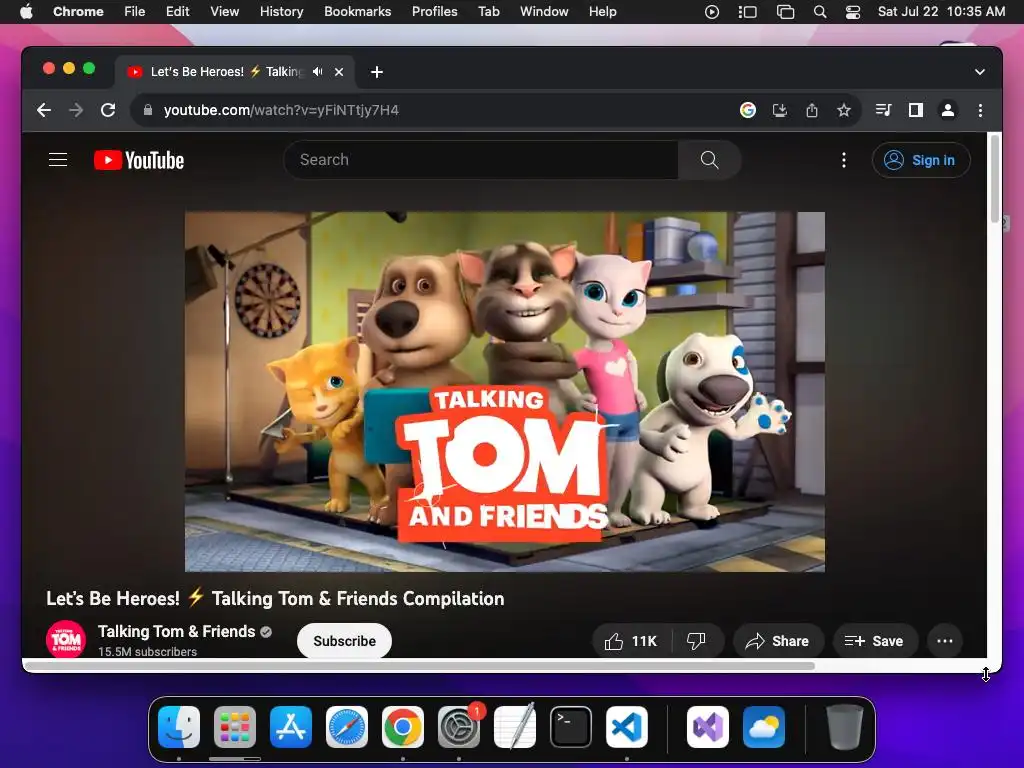Open the Tab menu
The height and width of the screenshot is (768, 1024).
pyautogui.click(x=488, y=12)
